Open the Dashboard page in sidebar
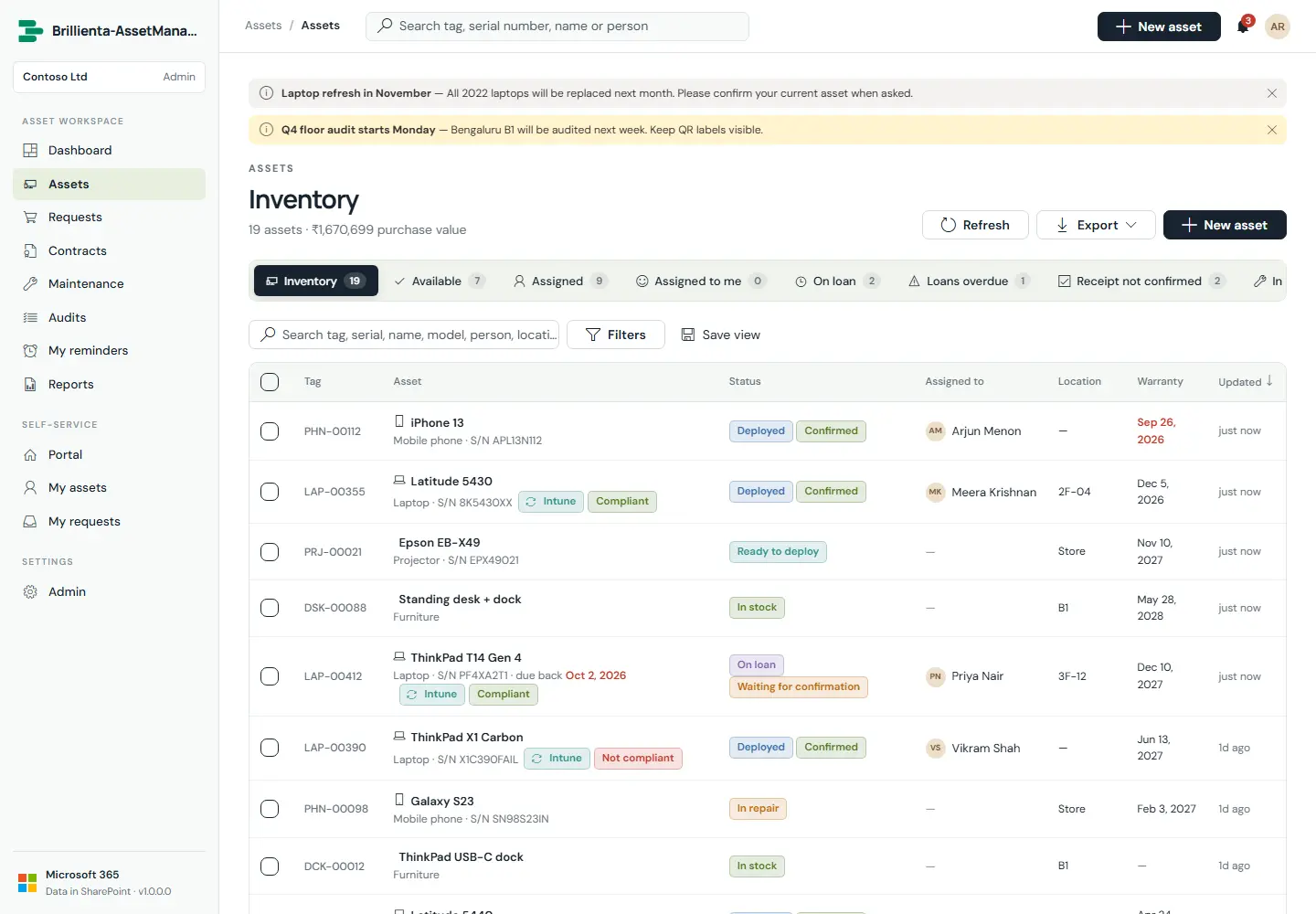The height and width of the screenshot is (914, 1316). click(x=109, y=151)
